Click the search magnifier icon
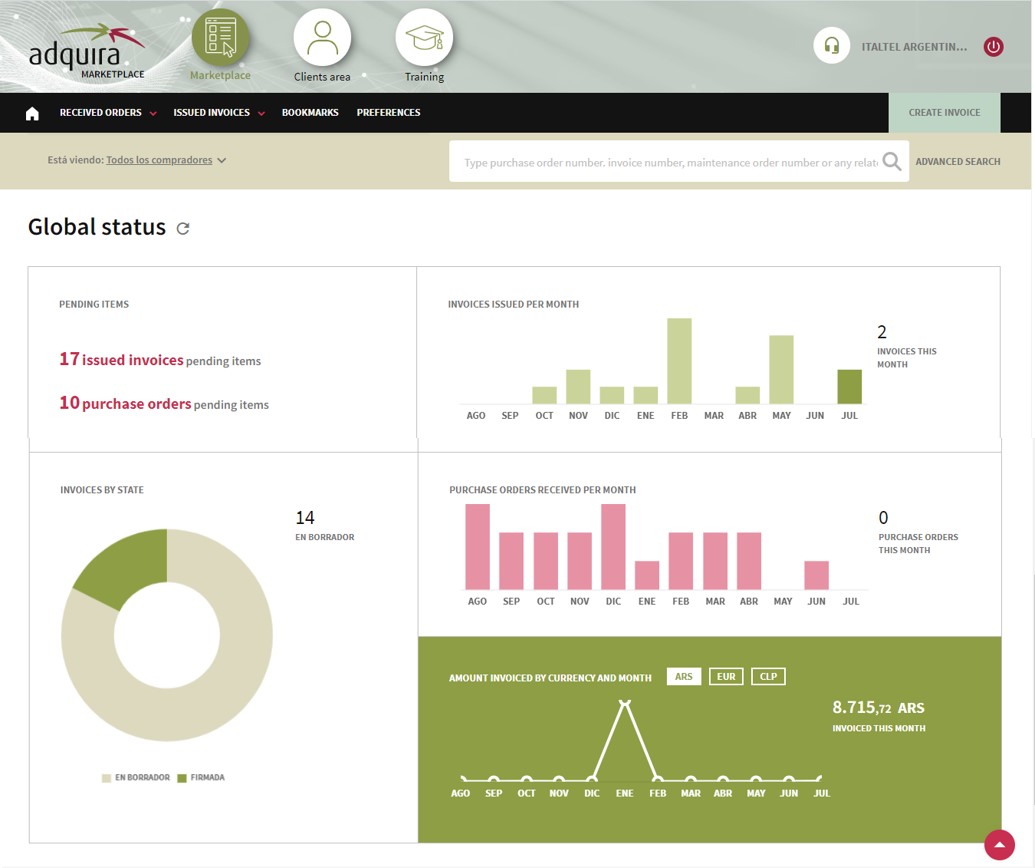Image resolution: width=1035 pixels, height=868 pixels. 892,162
